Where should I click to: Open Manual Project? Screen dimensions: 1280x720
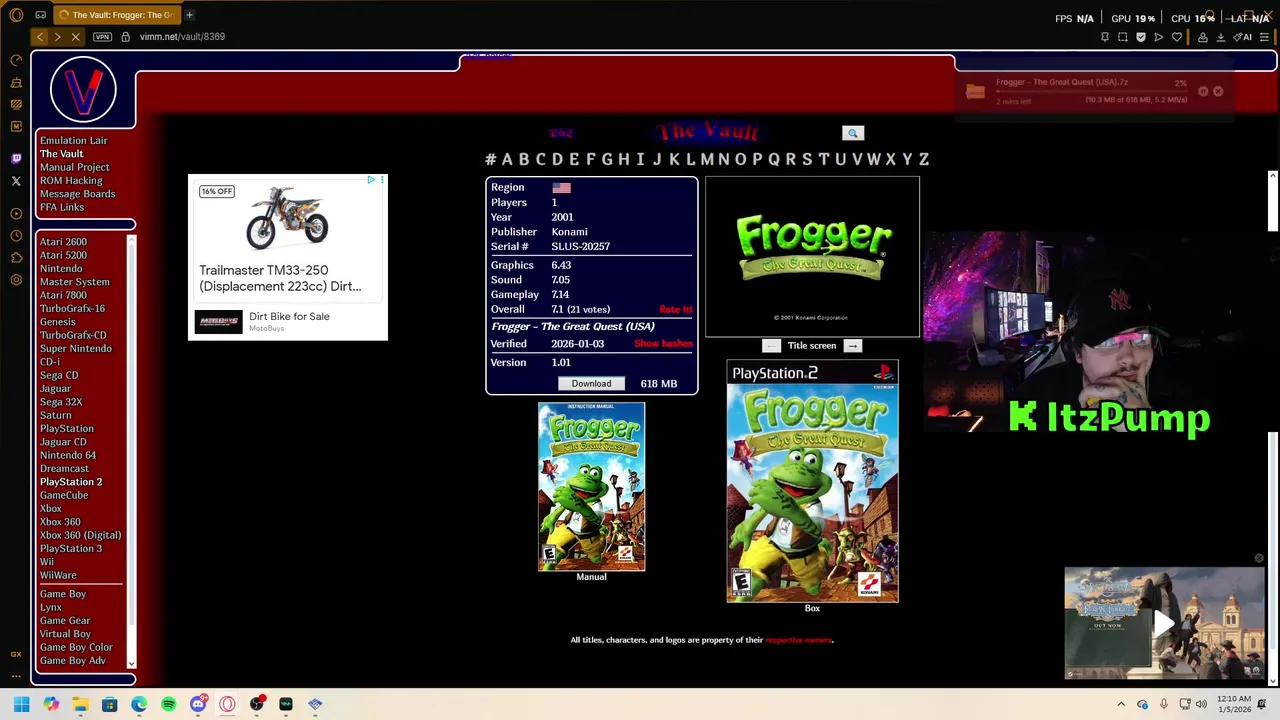pyautogui.click(x=74, y=167)
